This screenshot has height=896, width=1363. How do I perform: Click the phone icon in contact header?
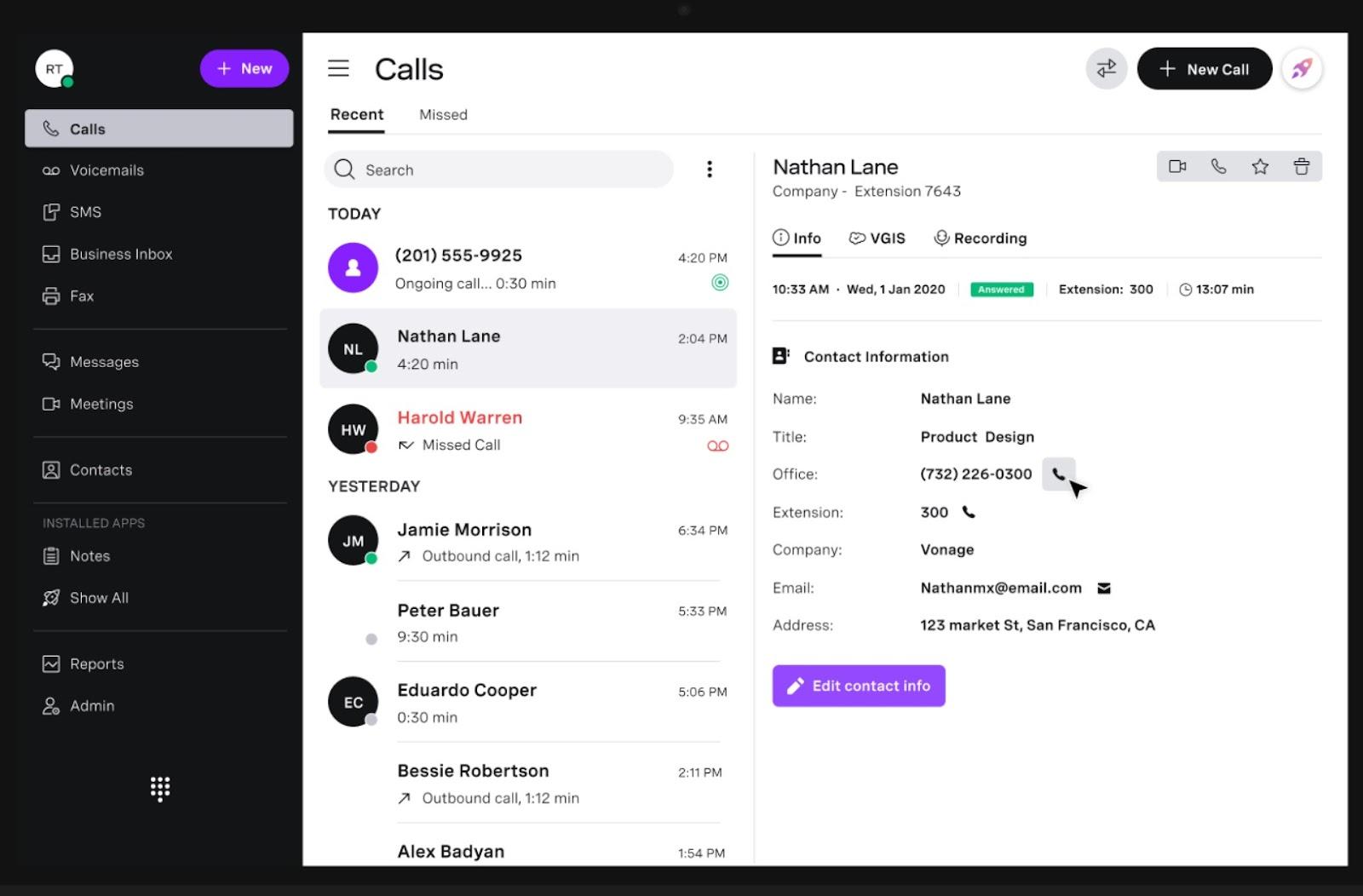click(1219, 167)
